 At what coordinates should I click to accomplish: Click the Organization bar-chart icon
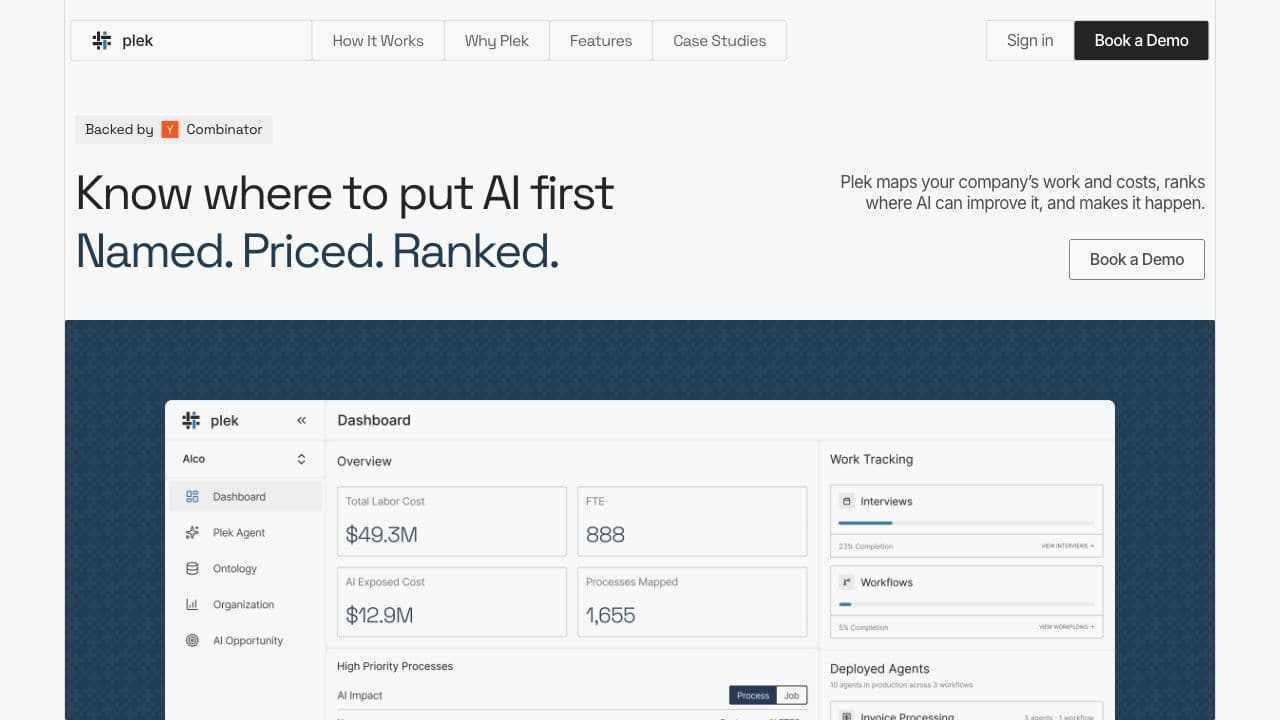point(192,604)
